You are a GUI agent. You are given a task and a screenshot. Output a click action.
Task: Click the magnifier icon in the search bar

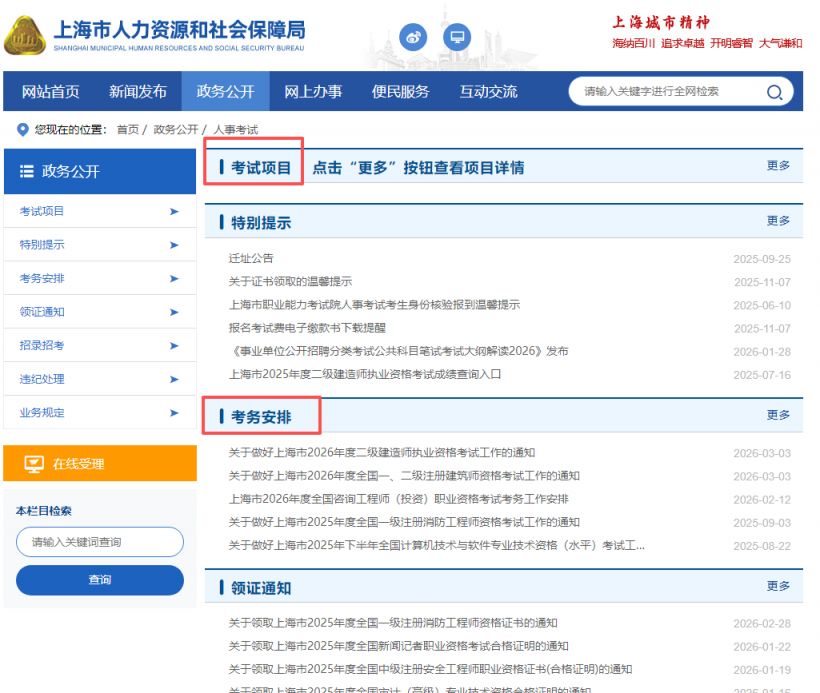(x=775, y=92)
